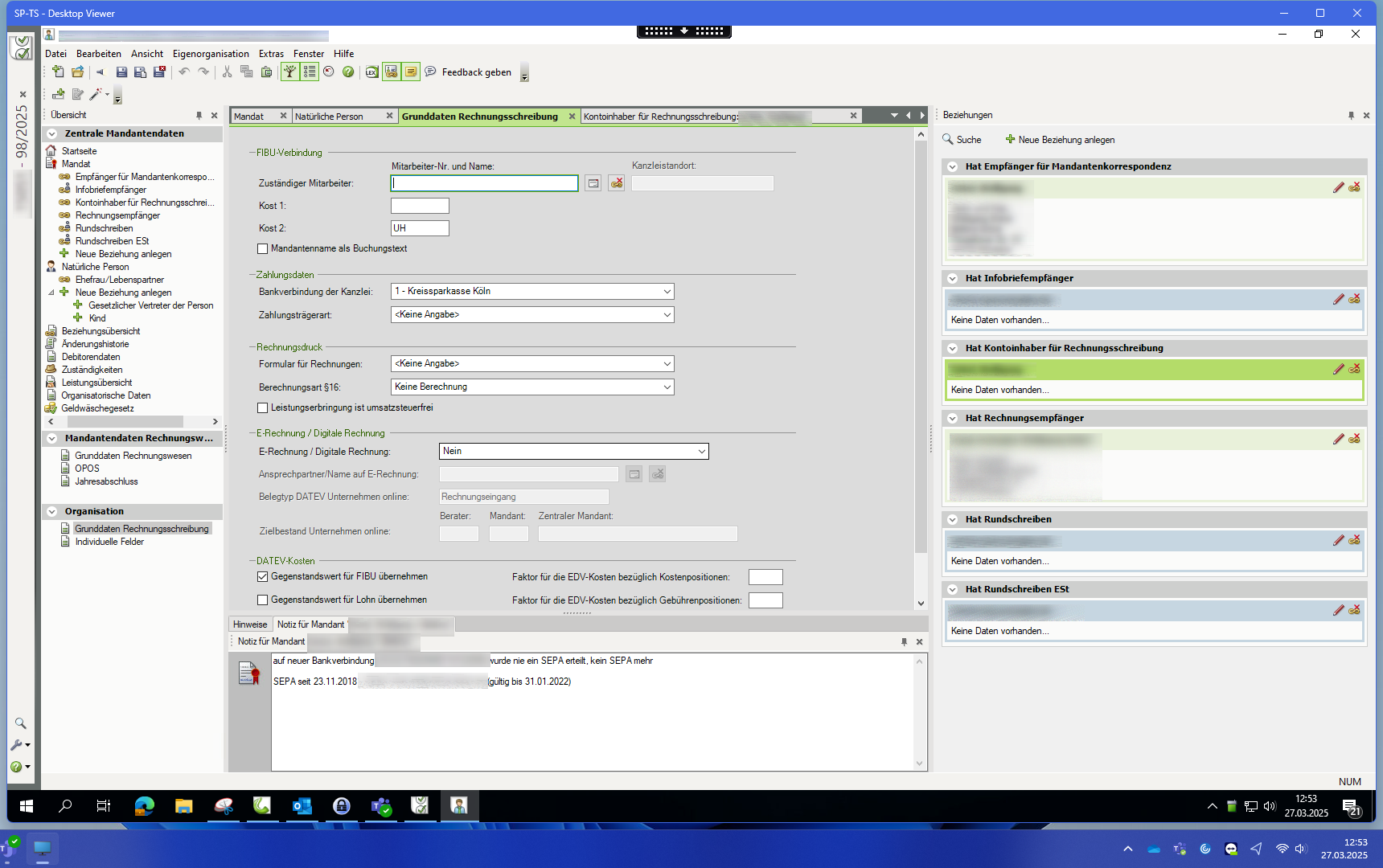Screen dimensions: 1383x868
Task: Switch to the Natürliche Person tab
Action: (x=330, y=117)
